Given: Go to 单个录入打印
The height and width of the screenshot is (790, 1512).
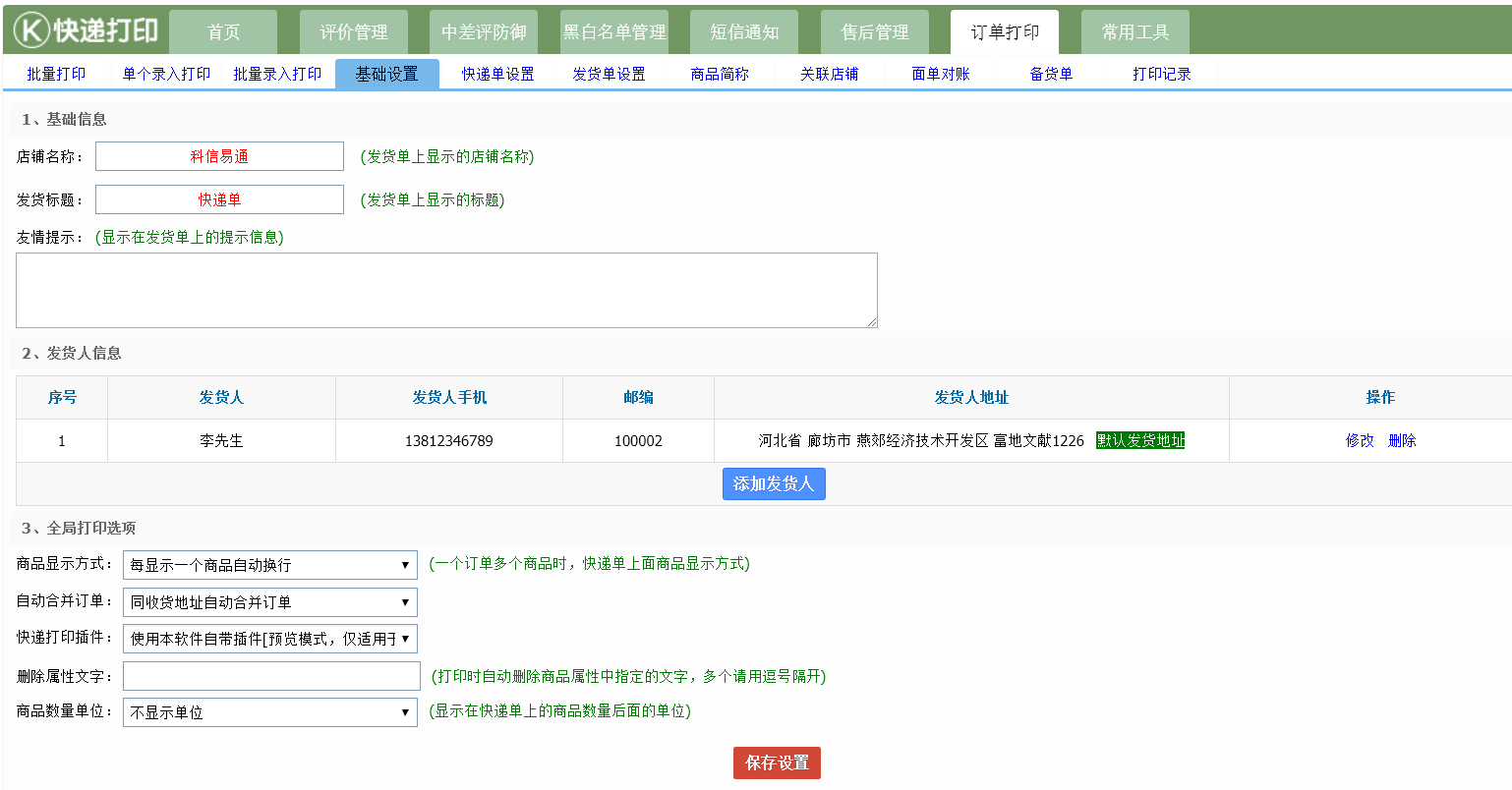Looking at the screenshot, I should click(x=166, y=74).
